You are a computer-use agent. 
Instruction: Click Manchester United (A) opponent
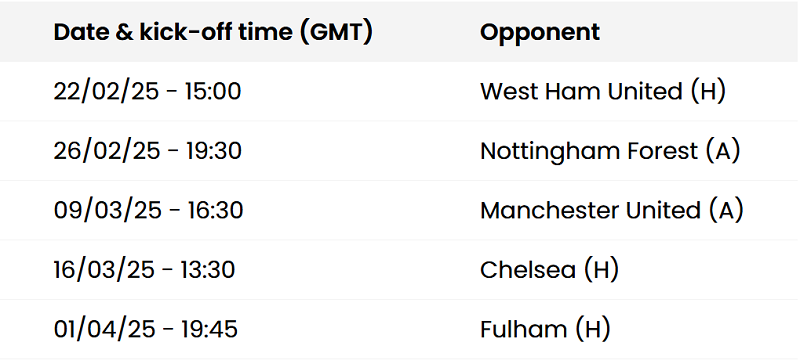612,210
